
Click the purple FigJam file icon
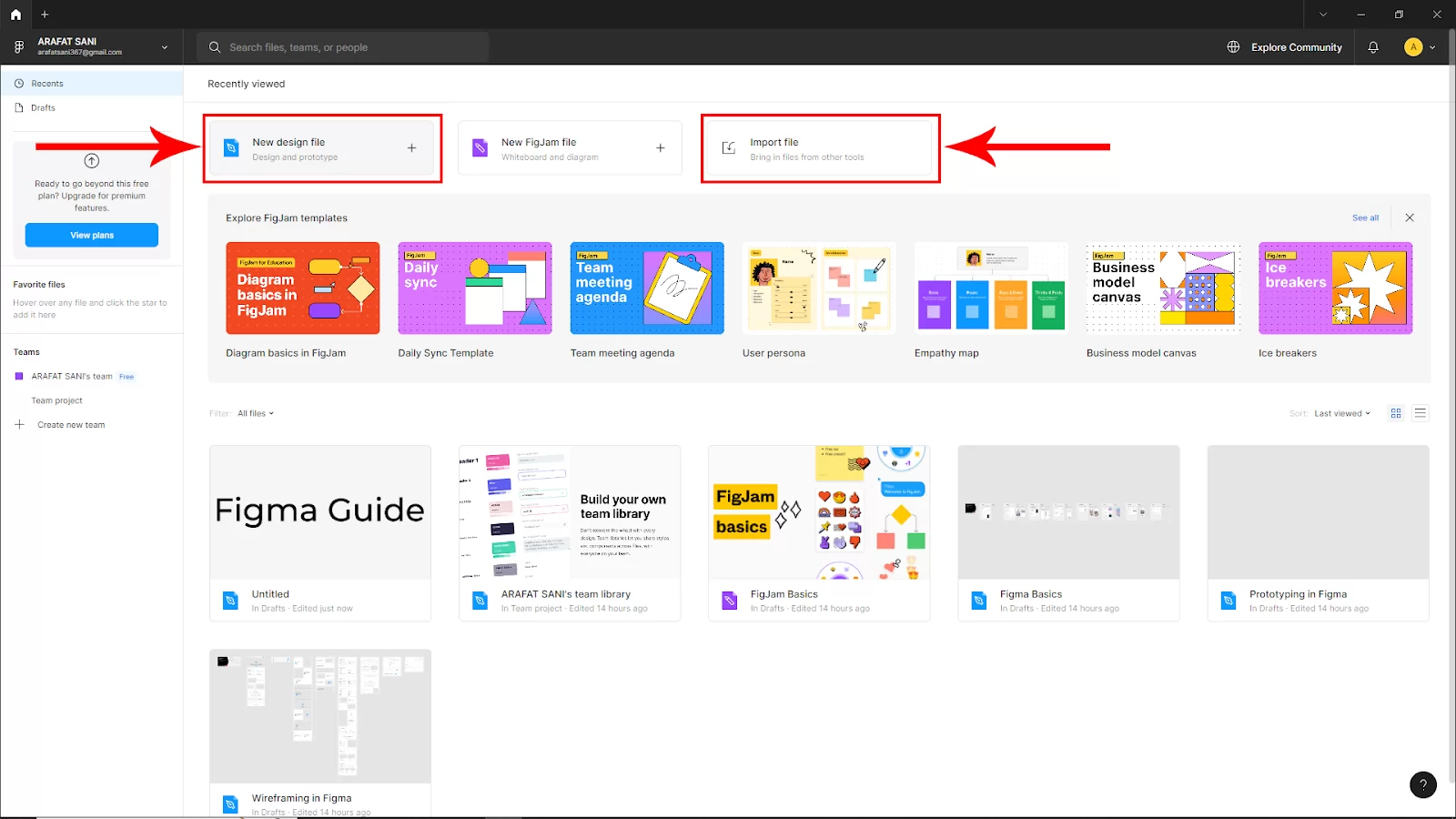point(480,147)
